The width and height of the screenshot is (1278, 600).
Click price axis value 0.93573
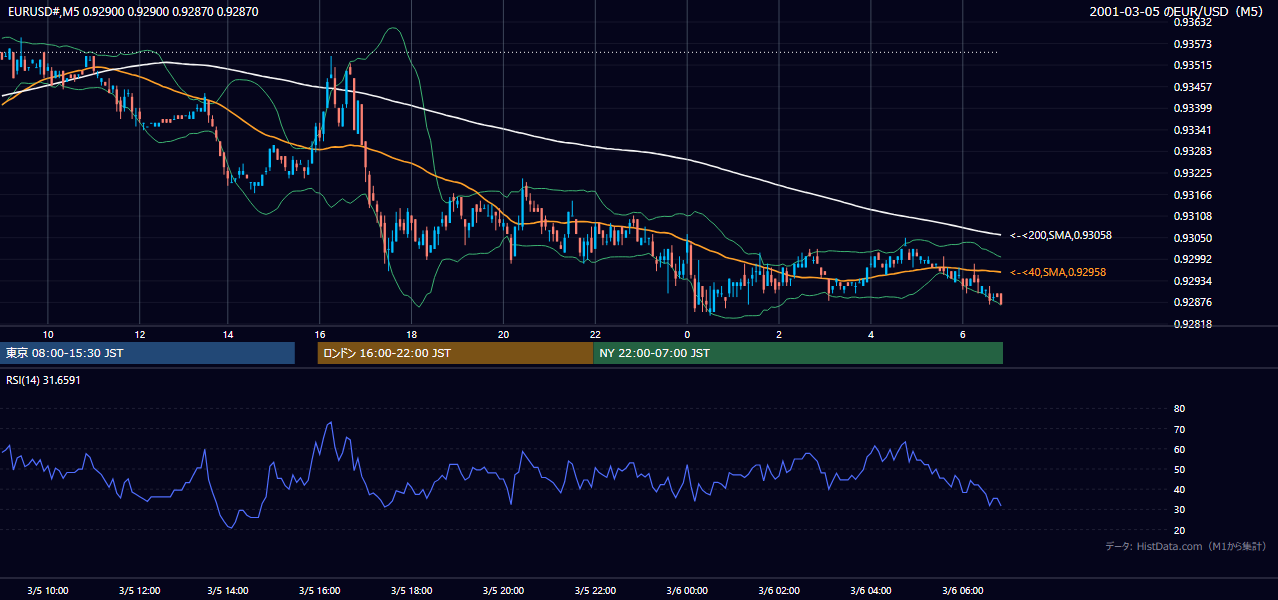pos(1192,44)
